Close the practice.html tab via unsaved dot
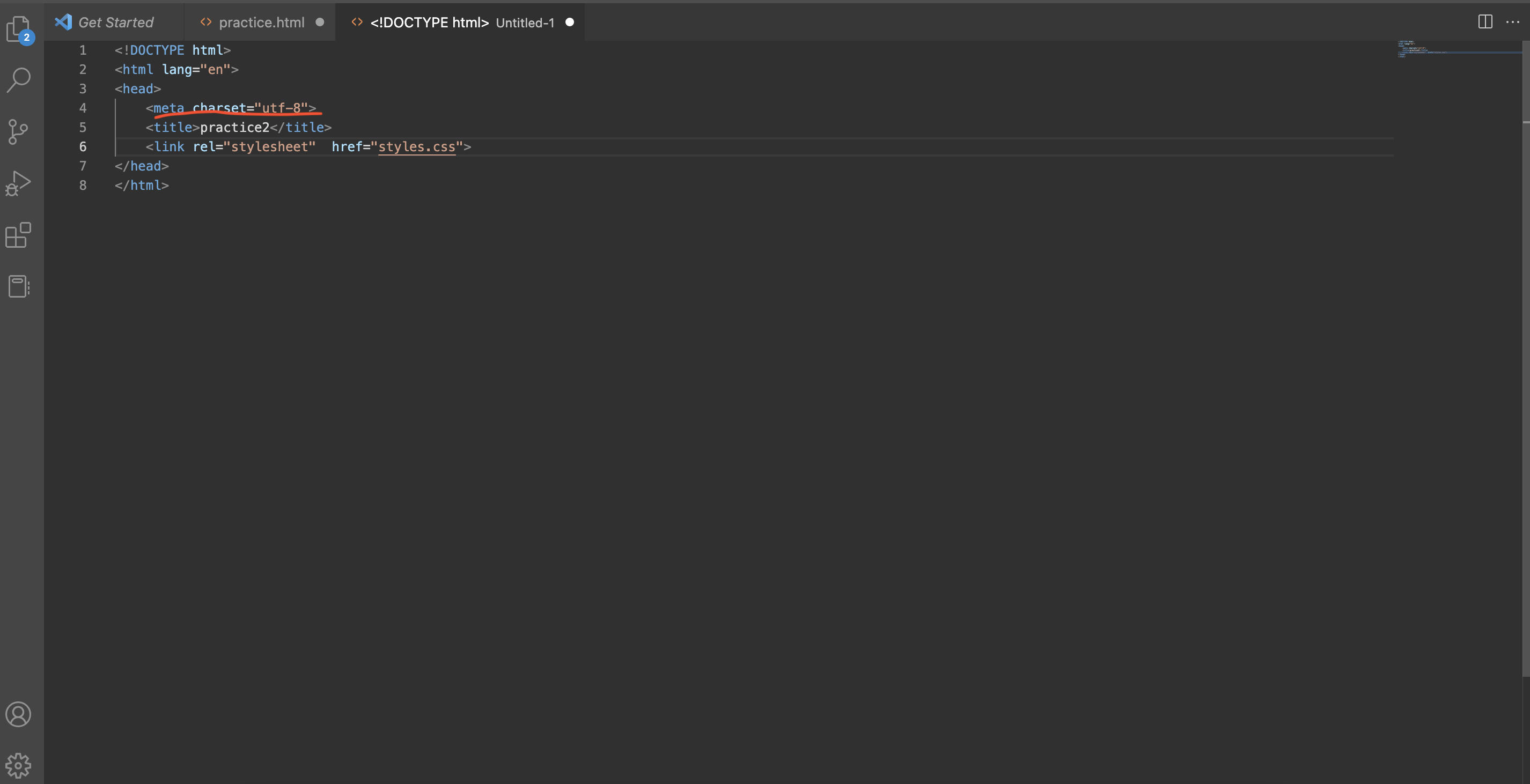The width and height of the screenshot is (1530, 784). [320, 22]
